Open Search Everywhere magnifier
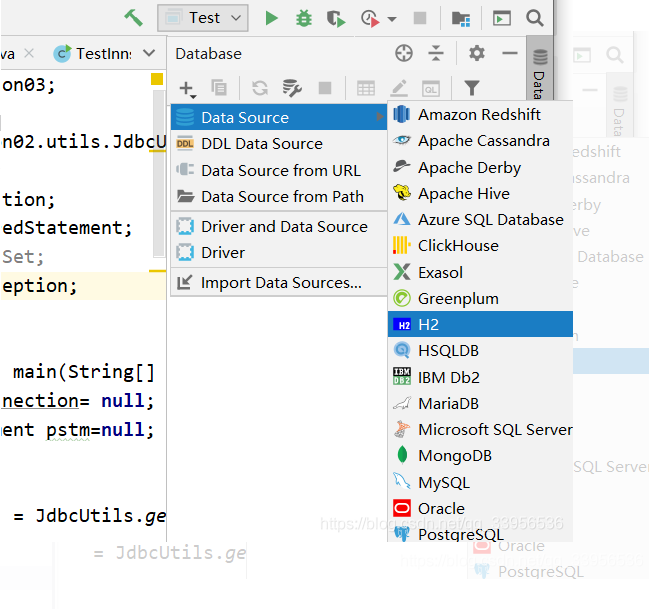 pyautogui.click(x=535, y=18)
